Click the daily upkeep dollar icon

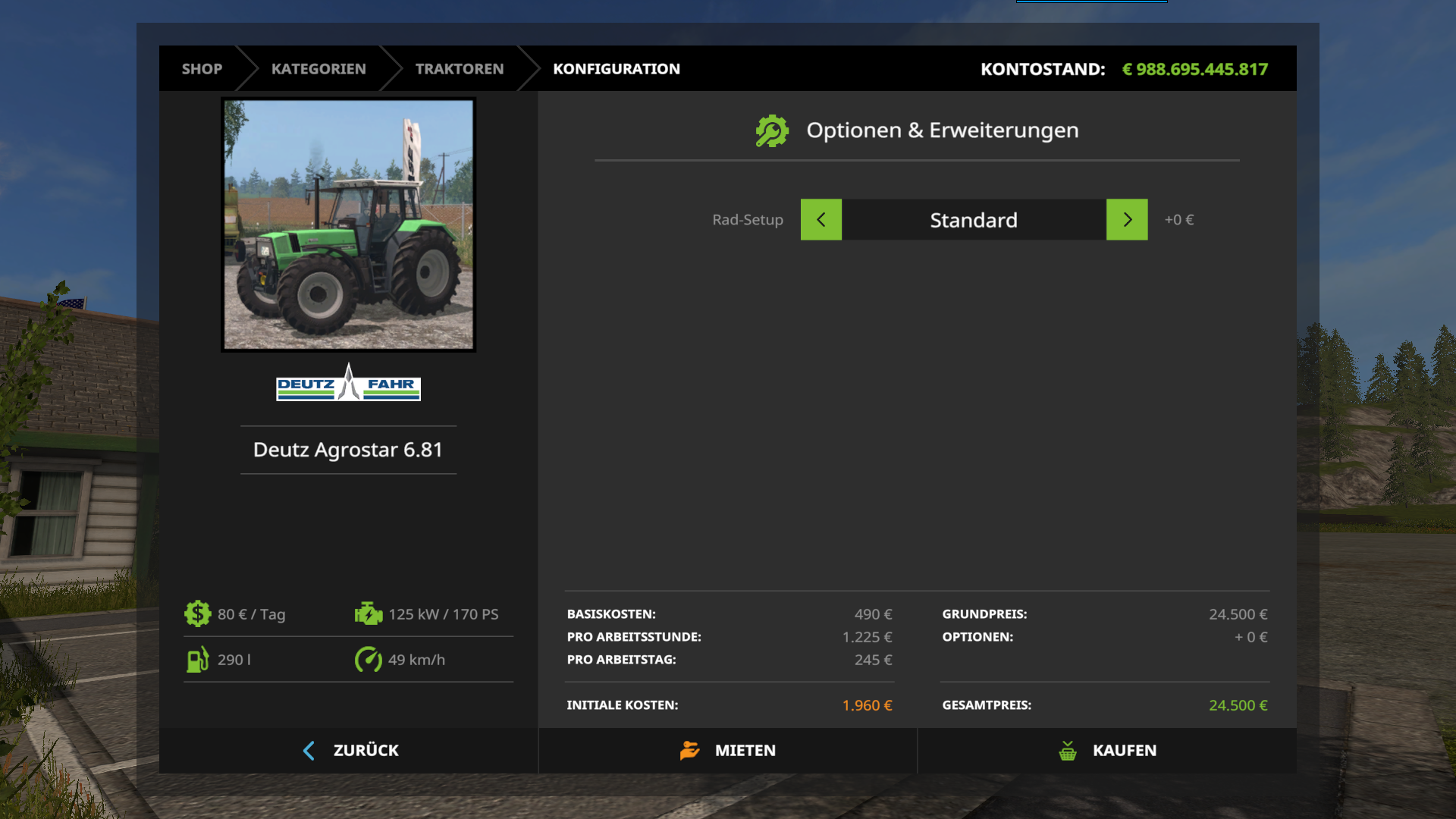pos(197,613)
